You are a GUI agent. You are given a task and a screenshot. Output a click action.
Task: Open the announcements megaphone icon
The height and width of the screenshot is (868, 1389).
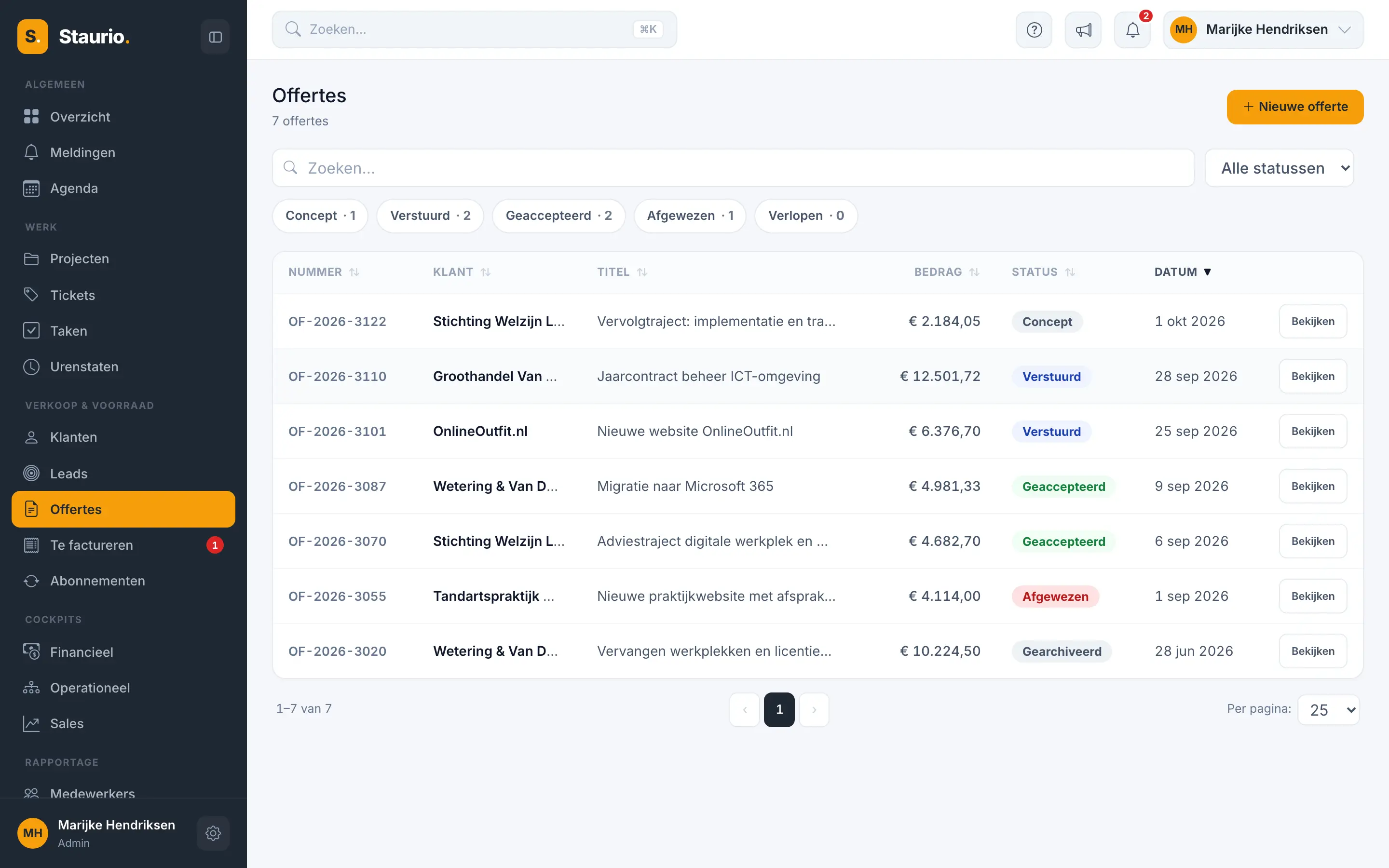tap(1083, 30)
